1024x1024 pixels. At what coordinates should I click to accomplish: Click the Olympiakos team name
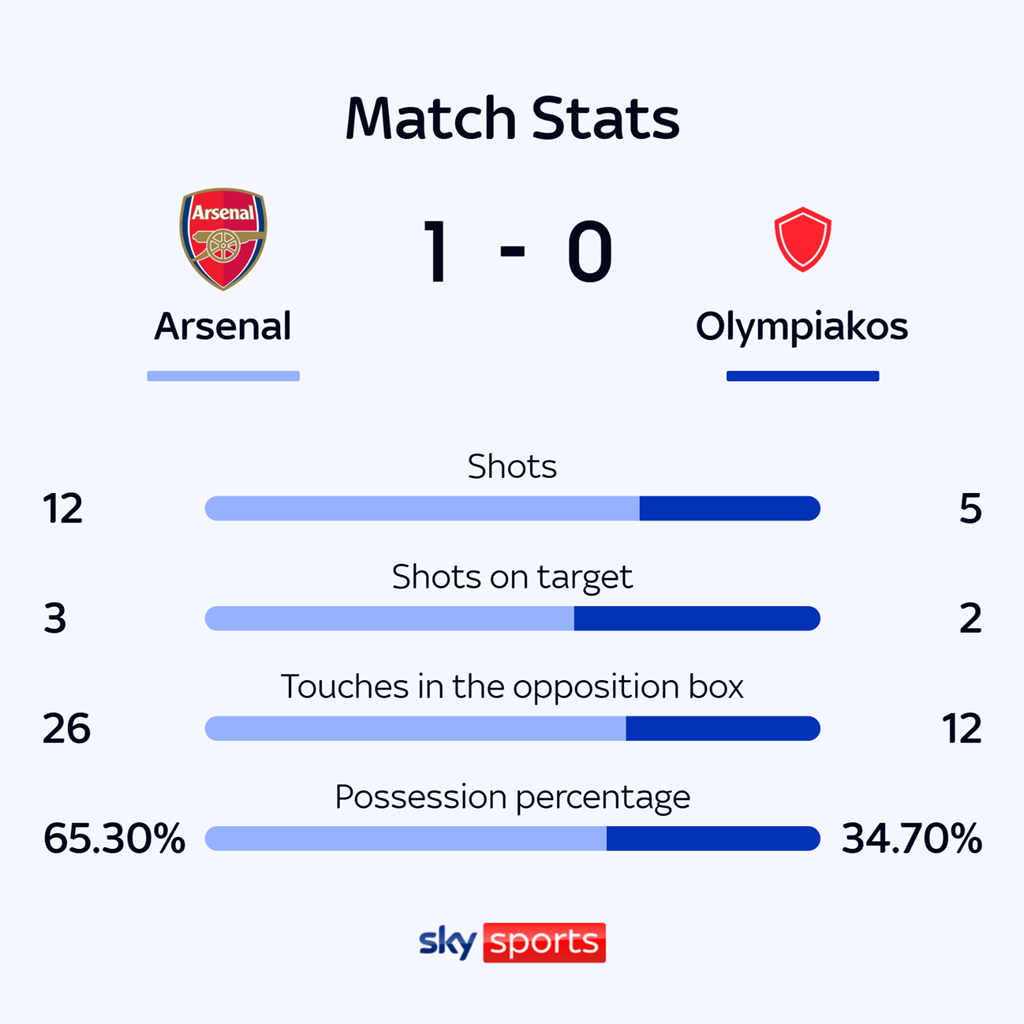point(802,327)
